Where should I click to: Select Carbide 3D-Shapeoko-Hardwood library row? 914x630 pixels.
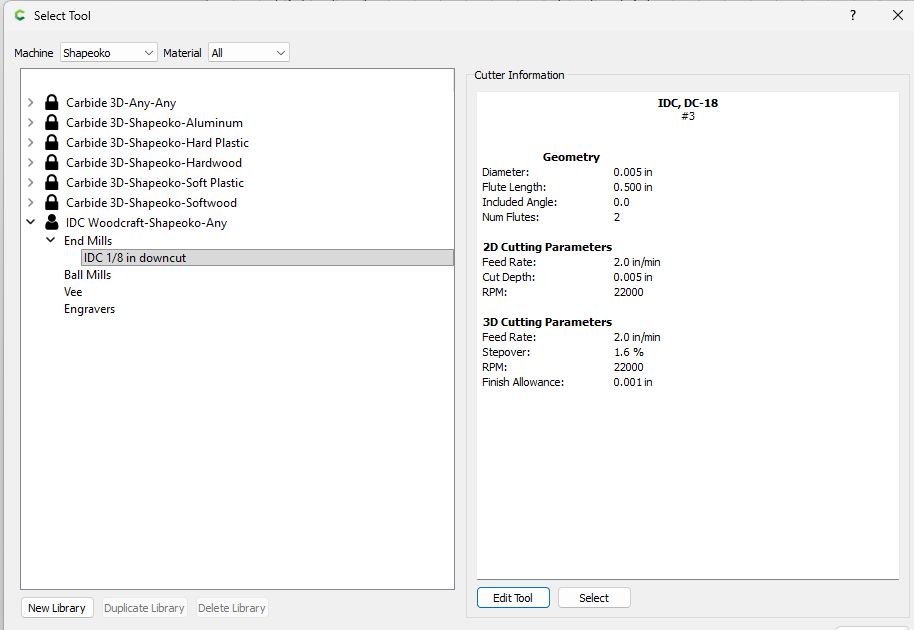click(154, 163)
